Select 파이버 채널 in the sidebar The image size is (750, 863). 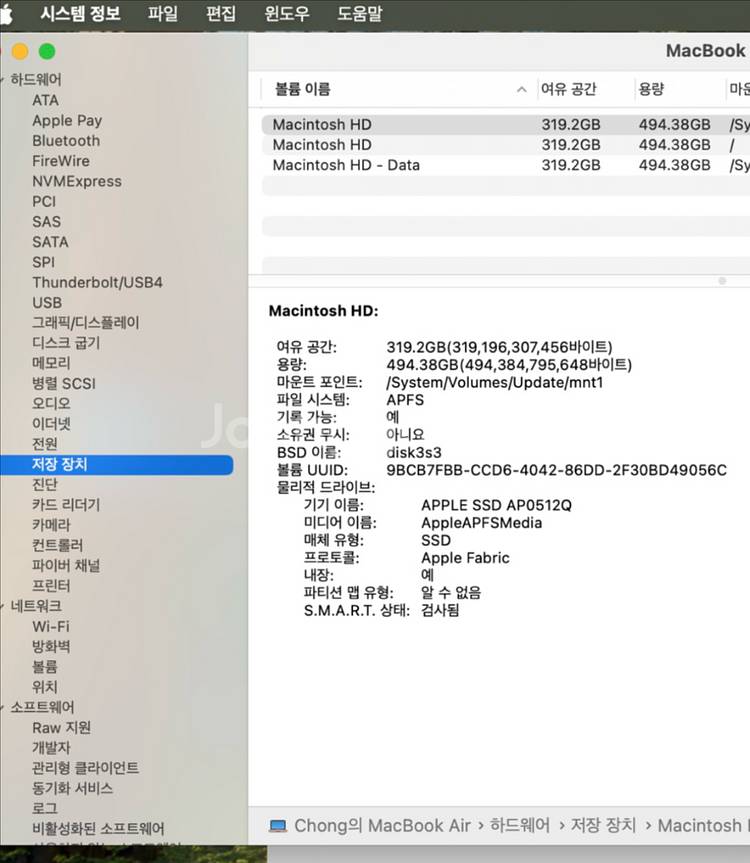66,566
